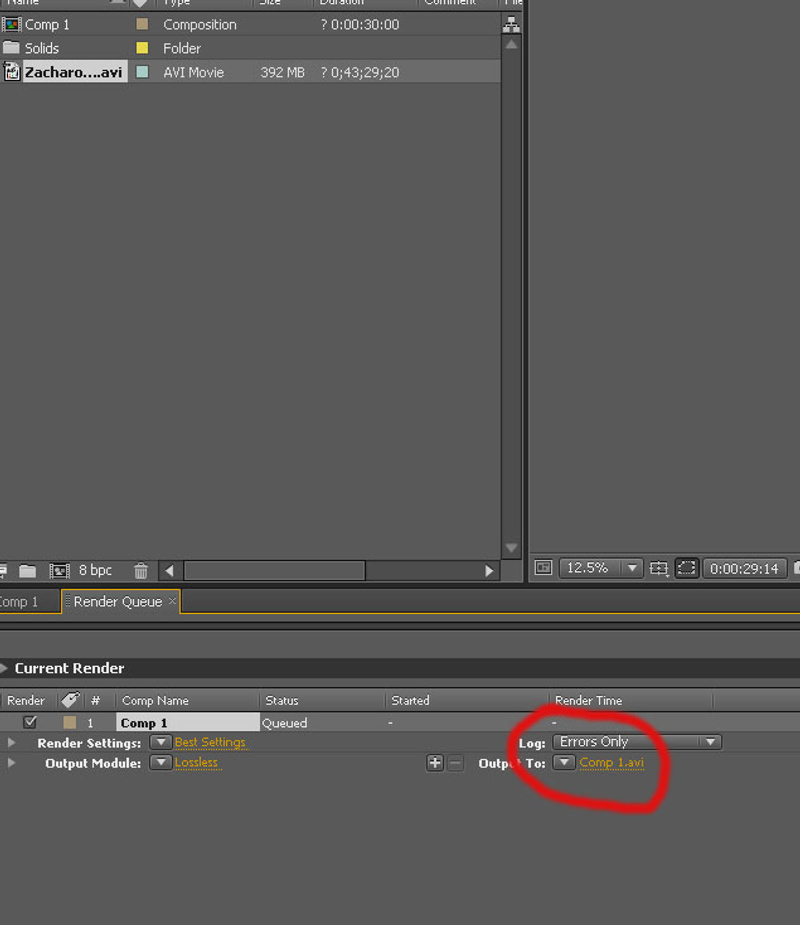The height and width of the screenshot is (925, 800).
Task: Click the Solids folder icon
Action: 11,48
